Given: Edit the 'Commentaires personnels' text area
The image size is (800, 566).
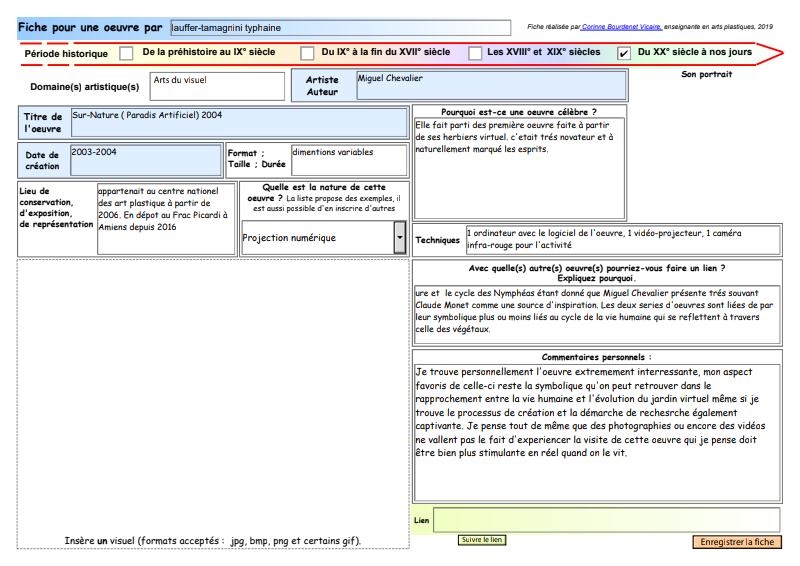Looking at the screenshot, I should click(x=597, y=432).
